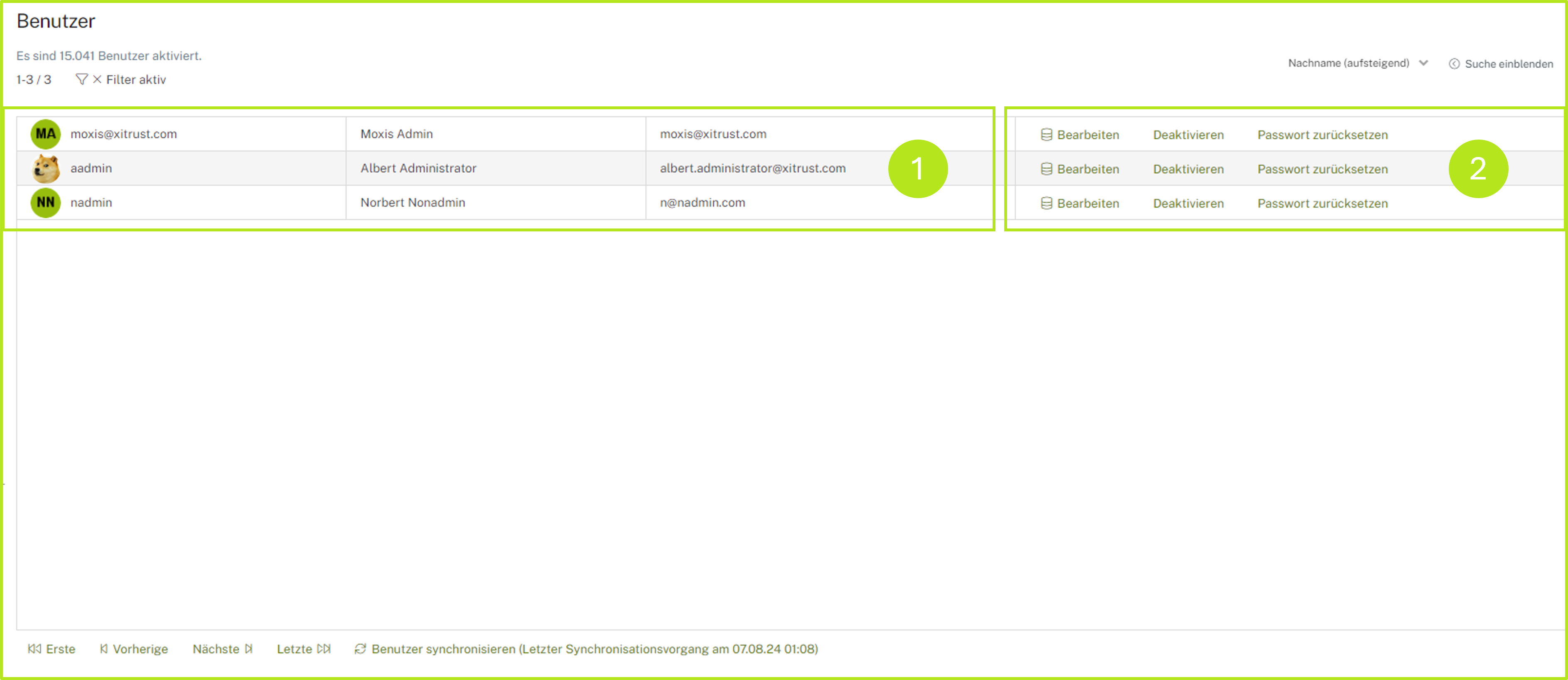Click Bearbeiten icon in Norbert Nonadmin row
This screenshot has height=680, width=1568.
pos(1046,203)
